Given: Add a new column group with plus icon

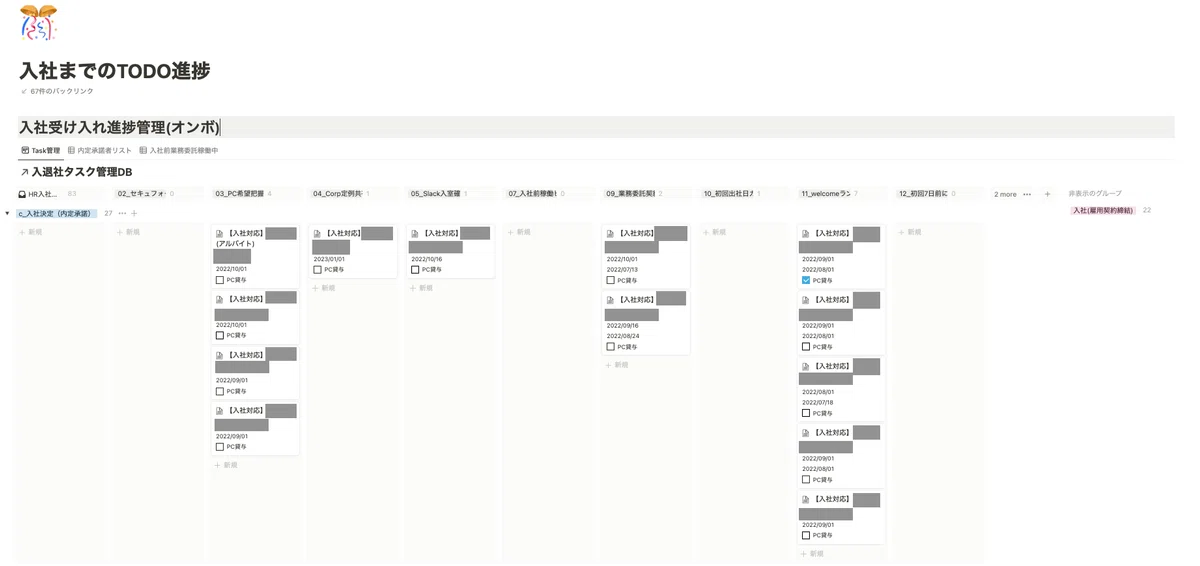Looking at the screenshot, I should (1047, 194).
